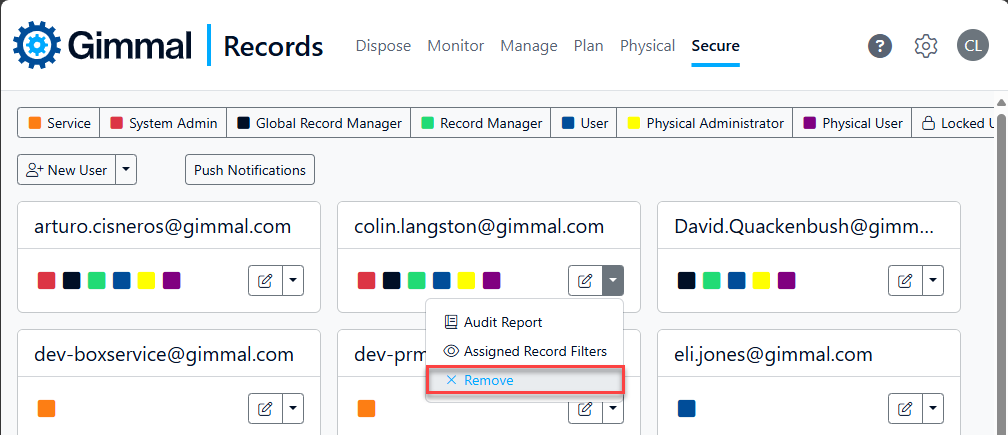The width and height of the screenshot is (1008, 435).
Task: Toggle the System Admin role filter
Action: tap(163, 123)
